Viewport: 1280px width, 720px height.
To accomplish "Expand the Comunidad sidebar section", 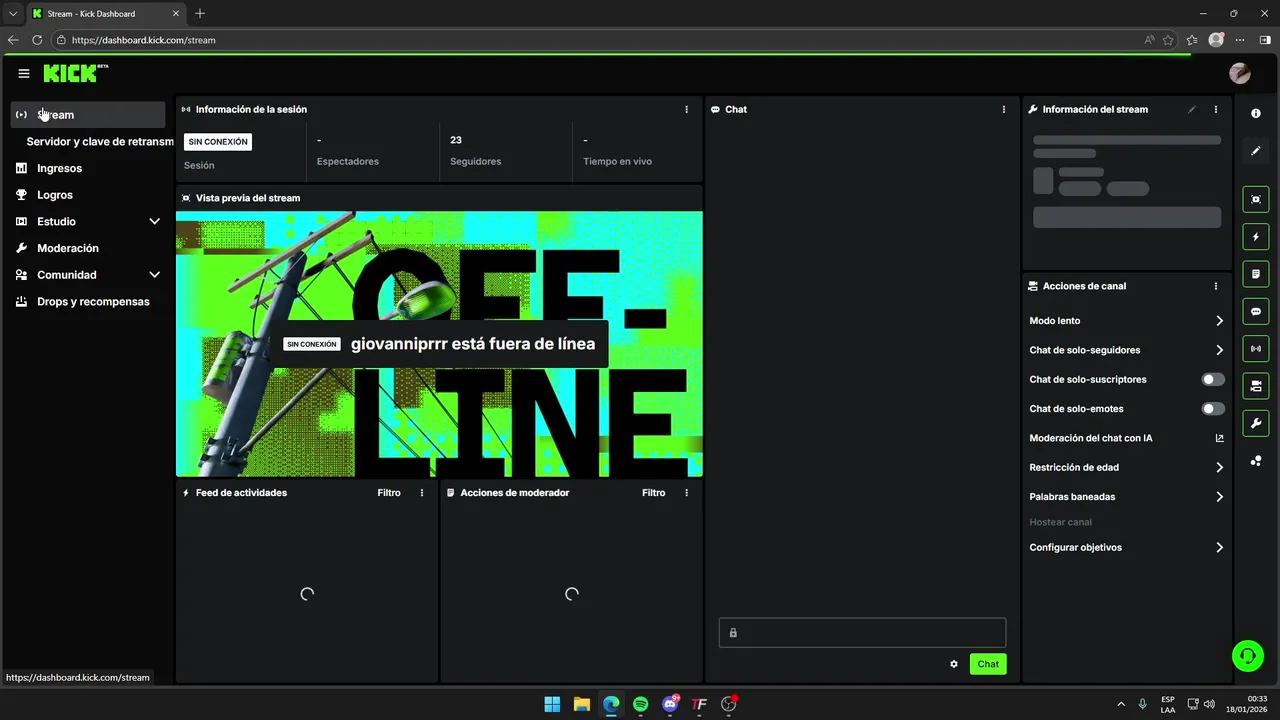I will click(x=154, y=275).
